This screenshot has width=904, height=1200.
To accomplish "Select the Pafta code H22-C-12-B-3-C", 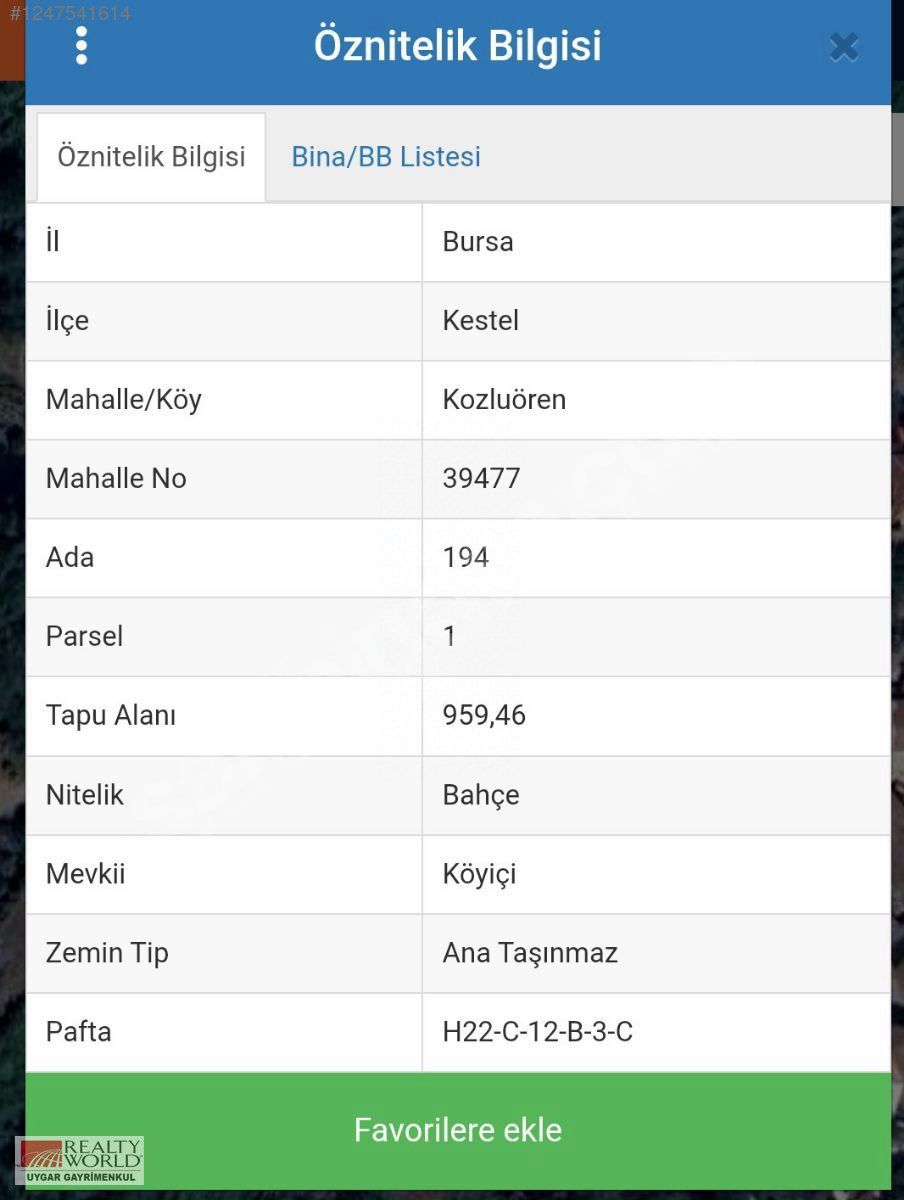I will pyautogui.click(x=538, y=1032).
